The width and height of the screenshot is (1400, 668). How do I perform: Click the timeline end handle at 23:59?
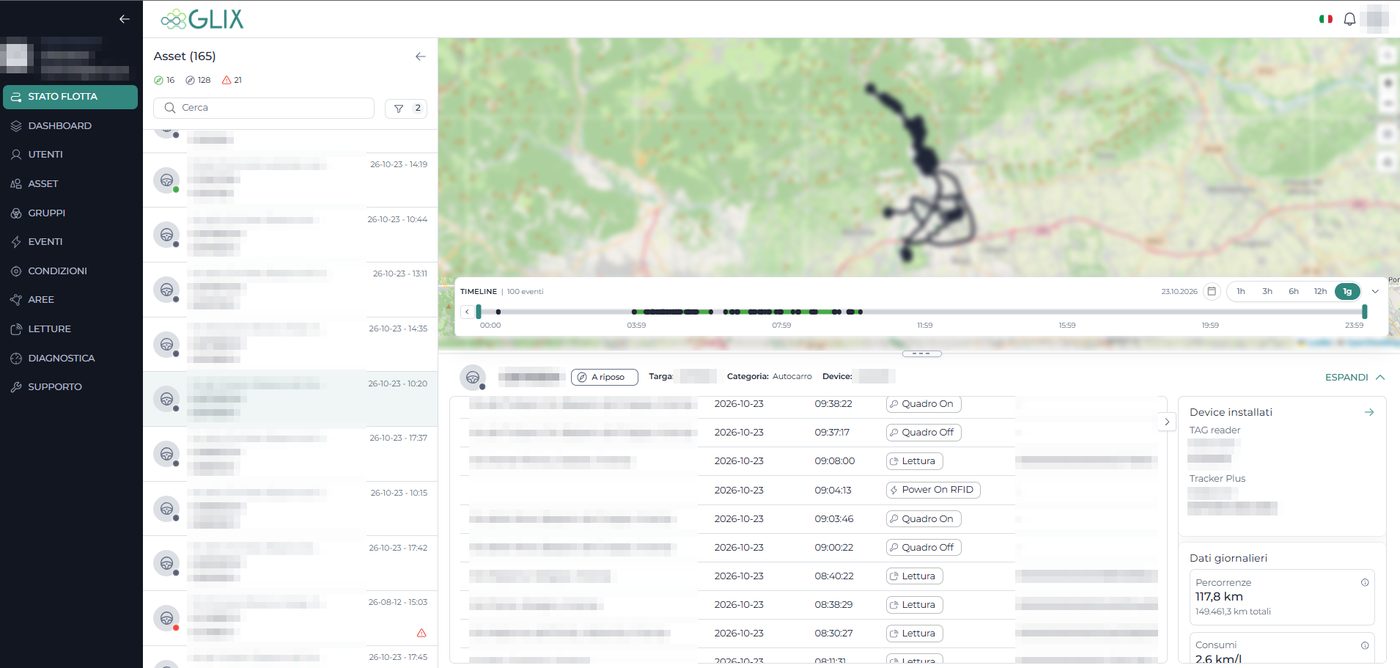(1364, 312)
